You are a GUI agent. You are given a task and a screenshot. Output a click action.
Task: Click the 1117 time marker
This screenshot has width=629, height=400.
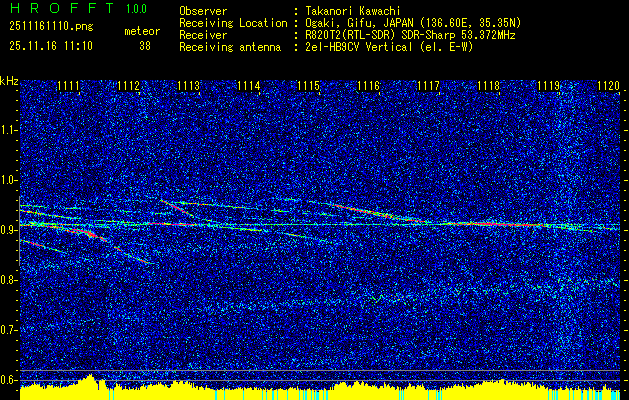pyautogui.click(x=428, y=85)
